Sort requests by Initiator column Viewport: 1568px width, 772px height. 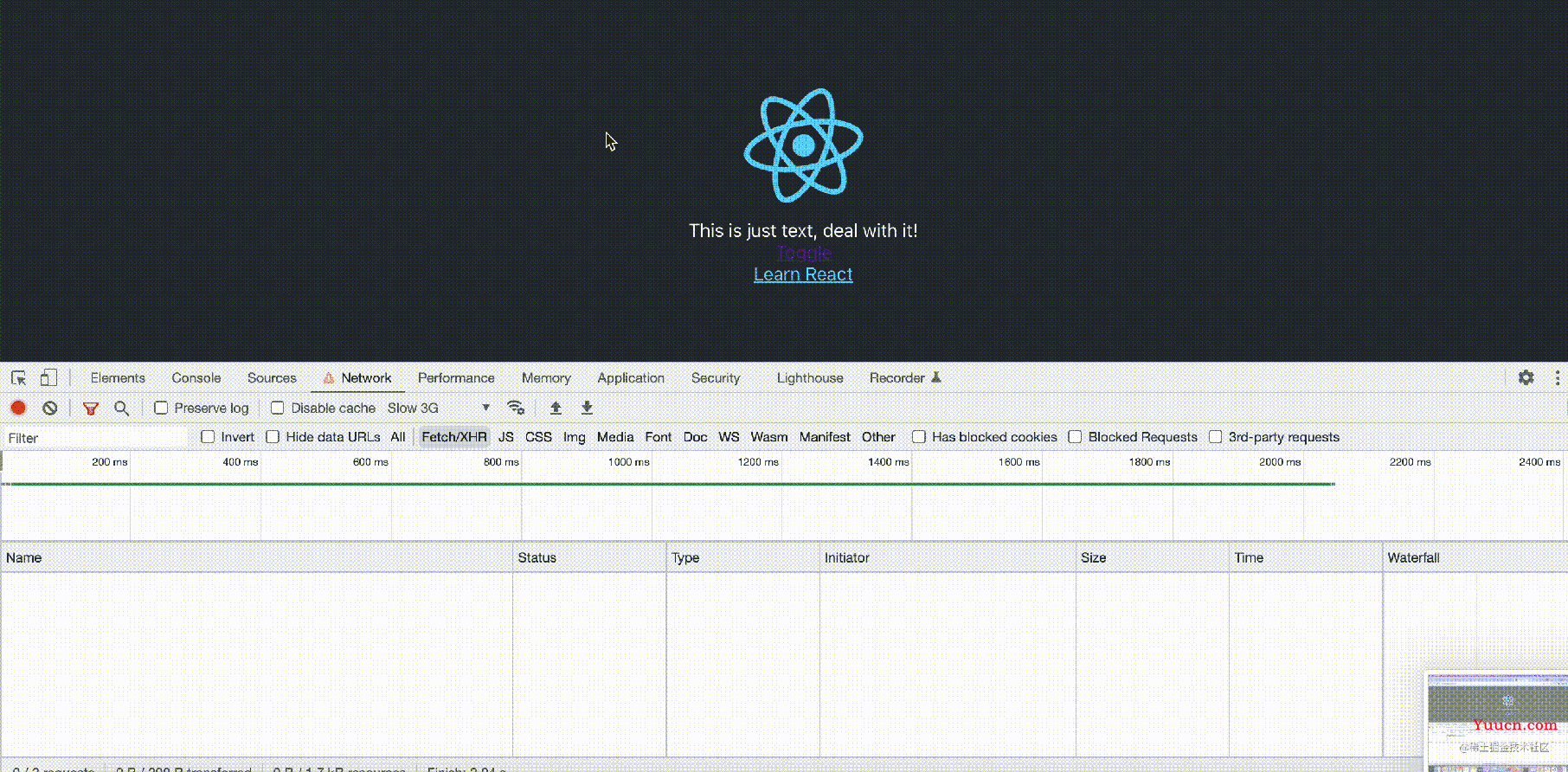(948, 557)
